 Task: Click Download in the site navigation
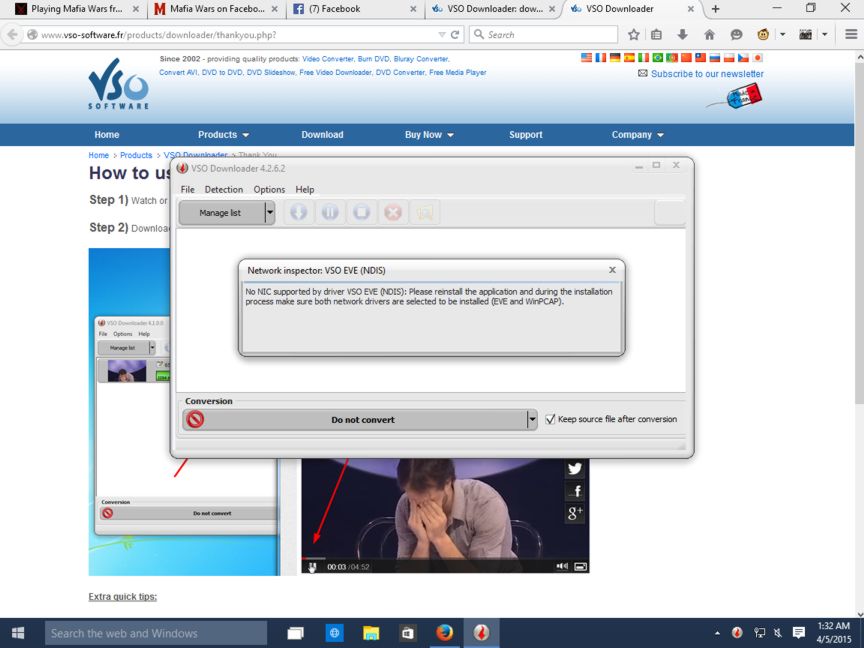coord(322,134)
